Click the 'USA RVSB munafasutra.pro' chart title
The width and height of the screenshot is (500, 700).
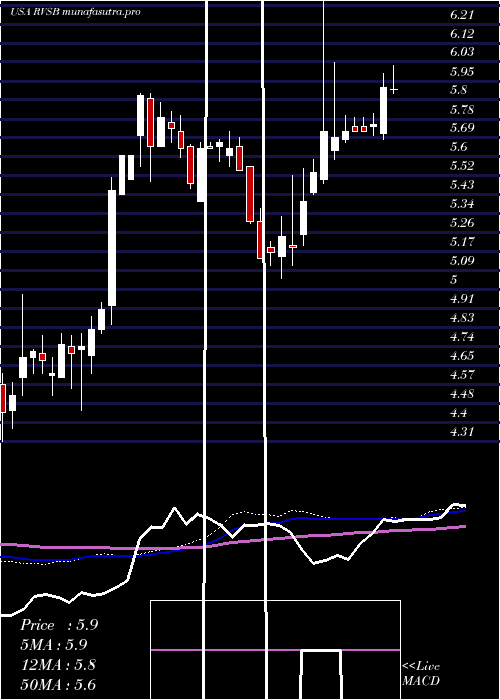click(75, 12)
